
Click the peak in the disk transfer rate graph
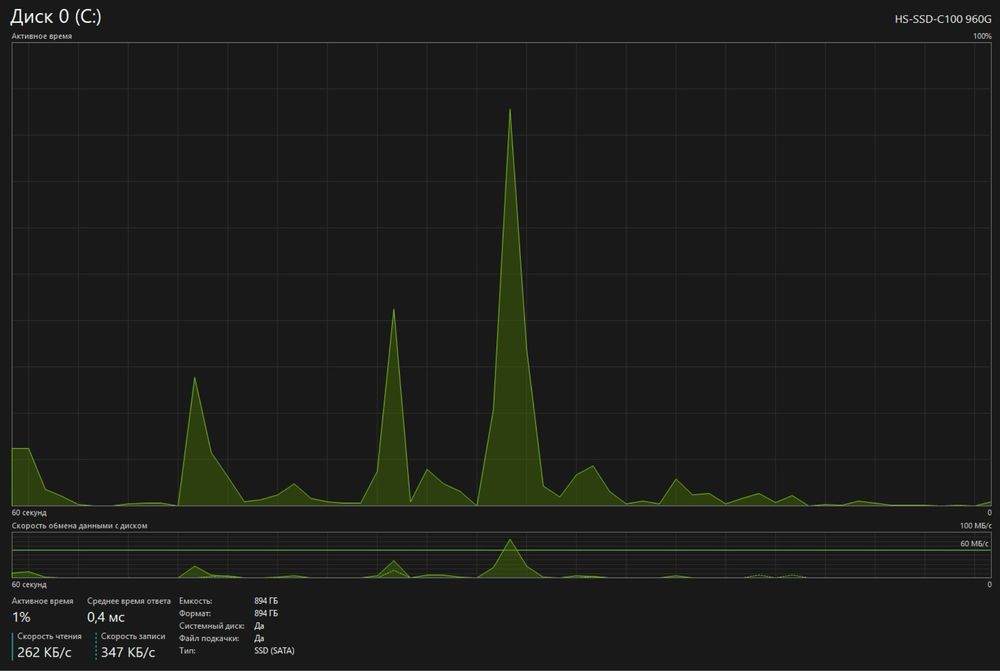(x=510, y=540)
